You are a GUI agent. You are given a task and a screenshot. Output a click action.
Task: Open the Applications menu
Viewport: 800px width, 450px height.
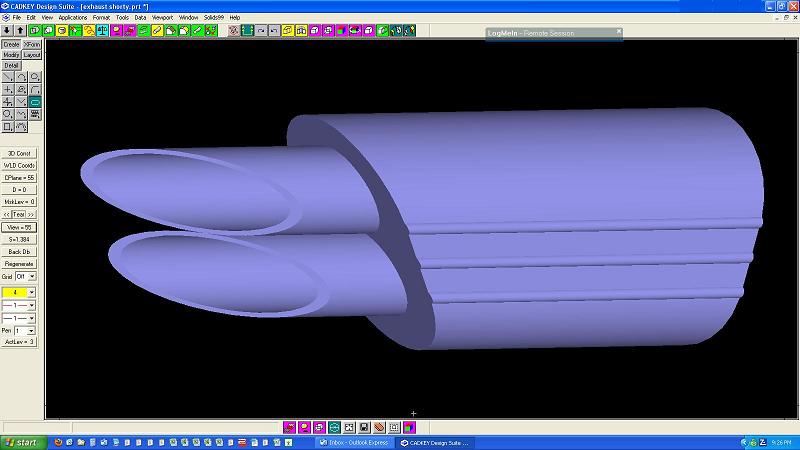tap(73, 17)
